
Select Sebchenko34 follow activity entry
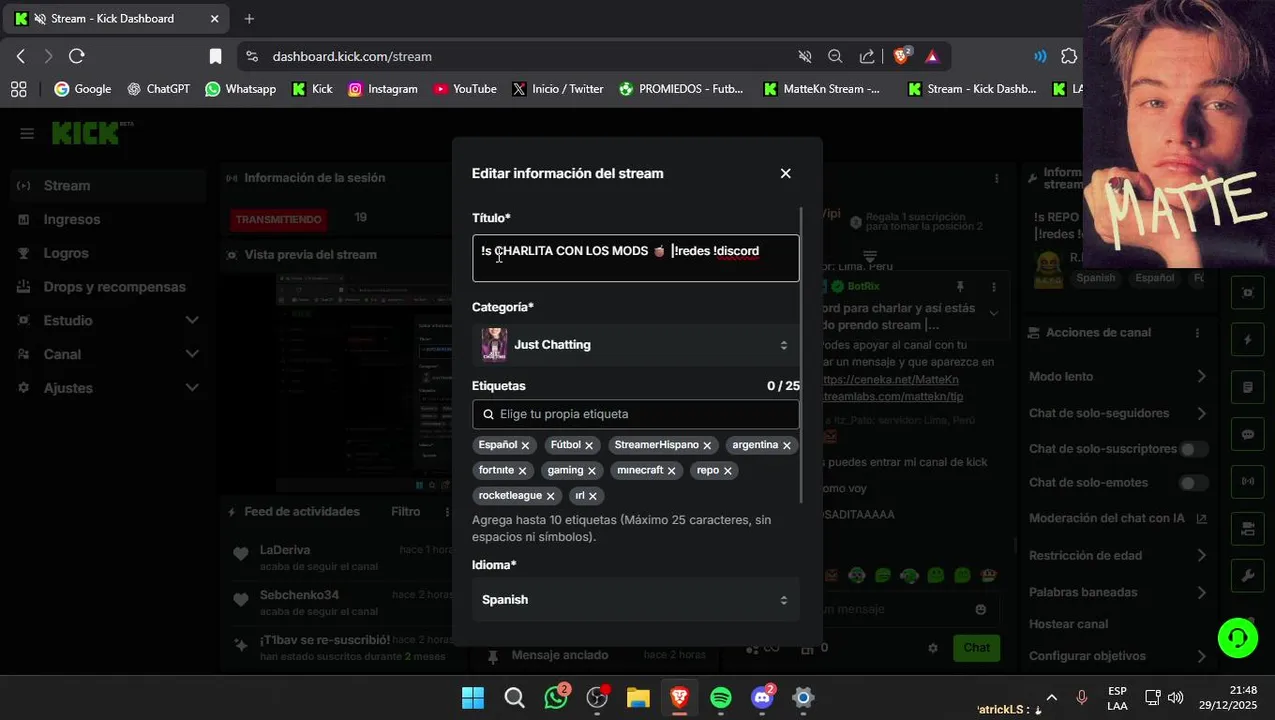tap(341, 602)
